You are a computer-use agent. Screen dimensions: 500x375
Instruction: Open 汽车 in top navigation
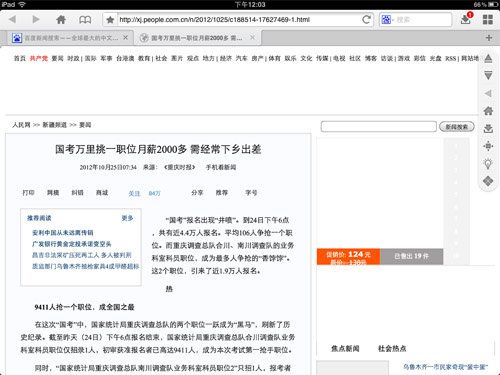click(x=241, y=58)
